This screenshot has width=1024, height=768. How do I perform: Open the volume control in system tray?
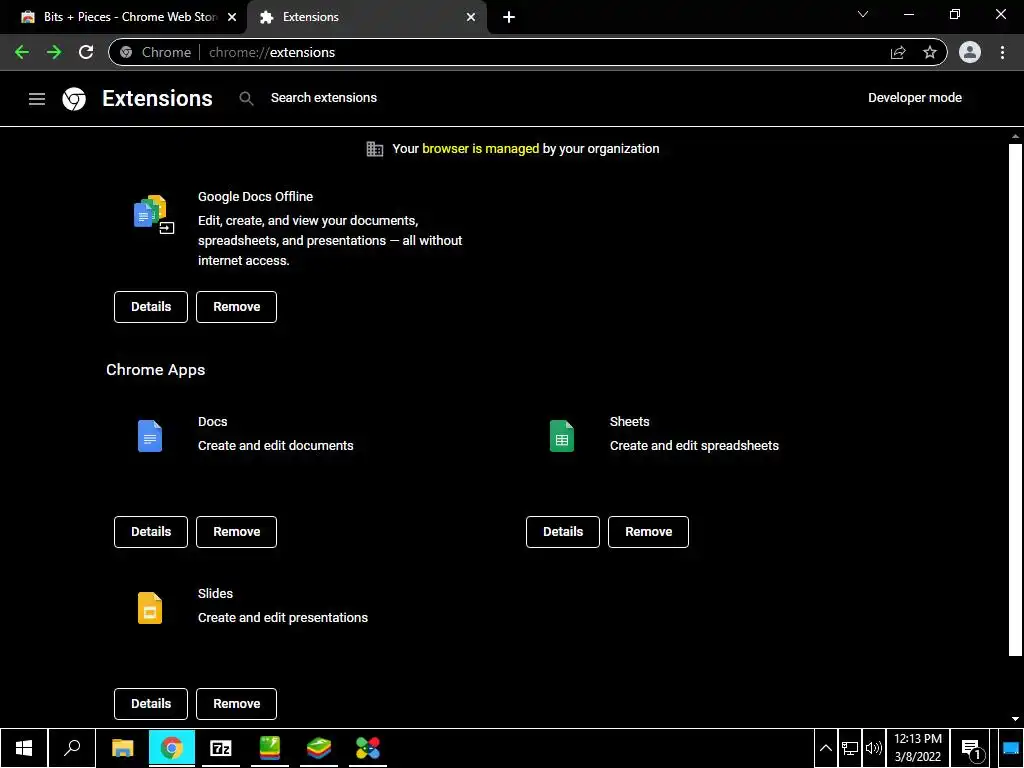click(873, 748)
